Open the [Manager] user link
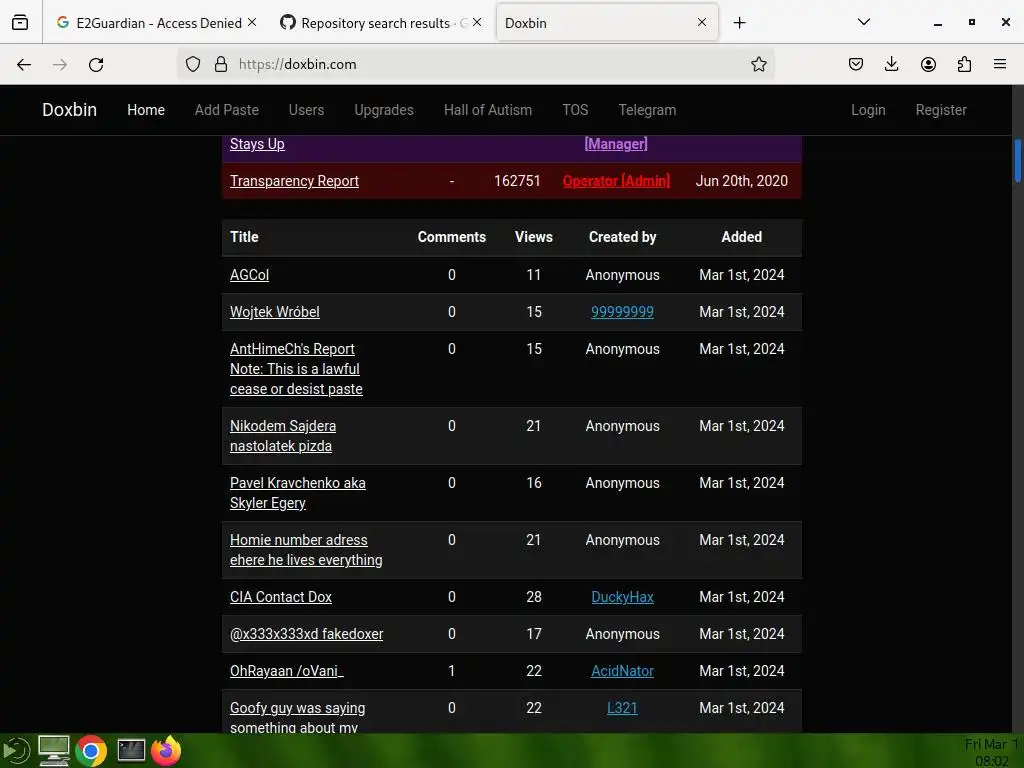 pos(616,144)
